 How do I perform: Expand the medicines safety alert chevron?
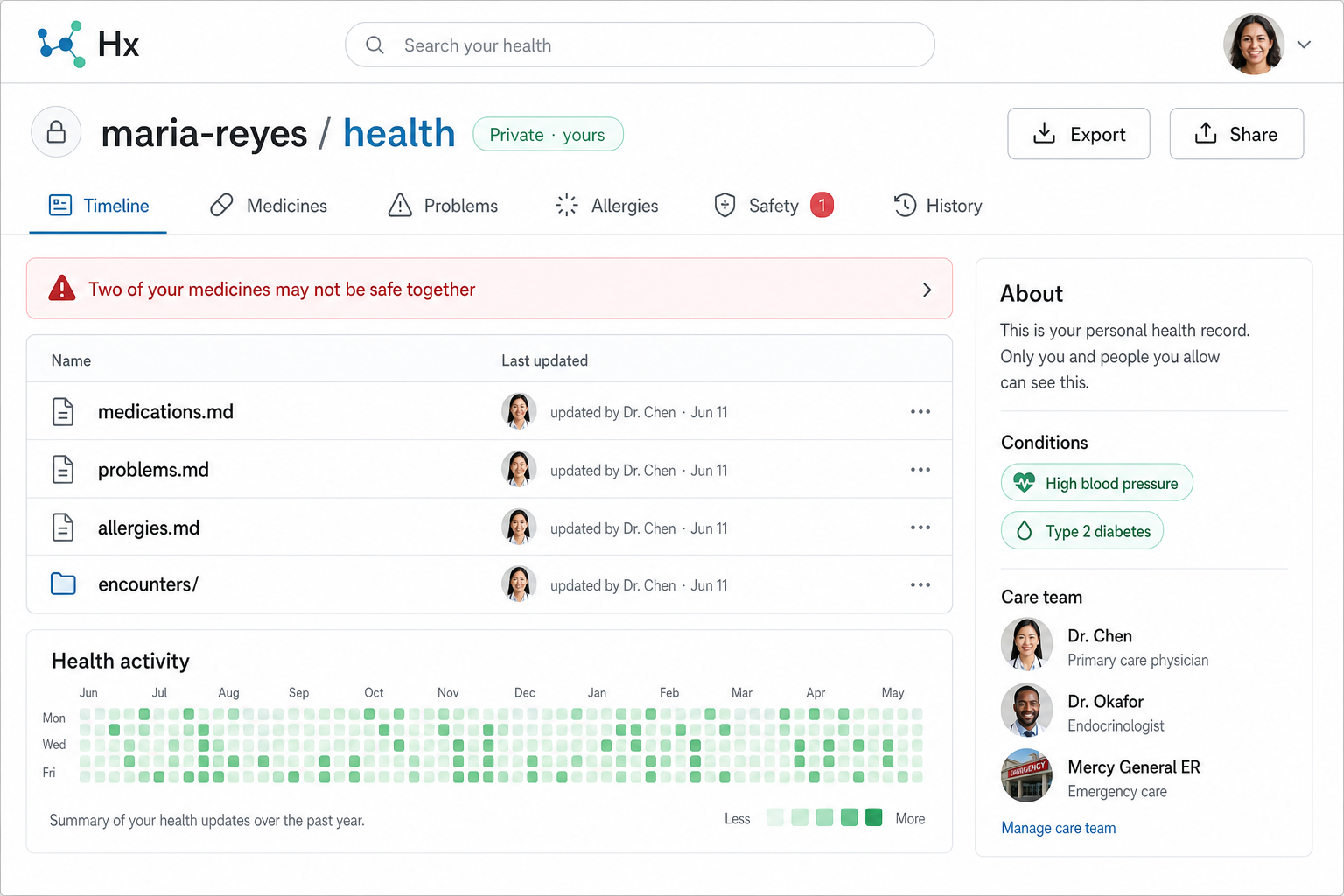(x=927, y=290)
